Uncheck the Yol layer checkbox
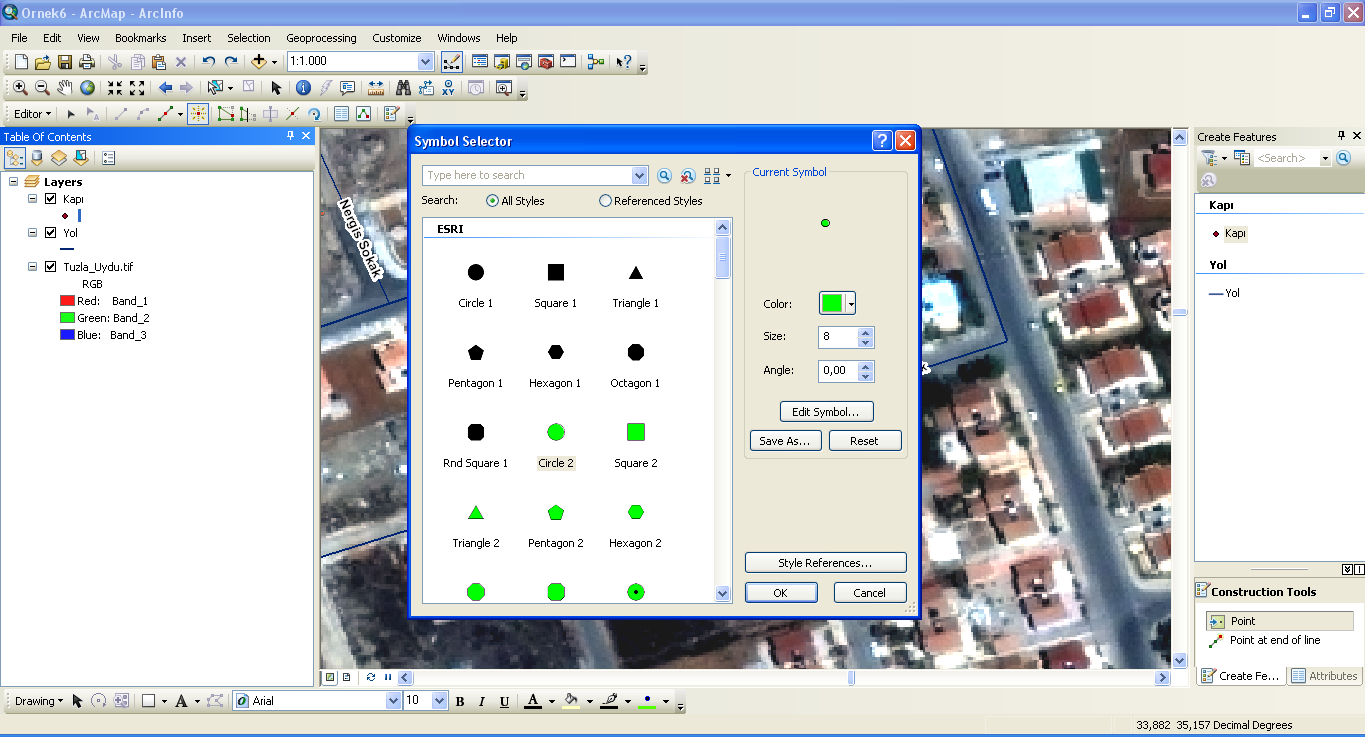 51,233
